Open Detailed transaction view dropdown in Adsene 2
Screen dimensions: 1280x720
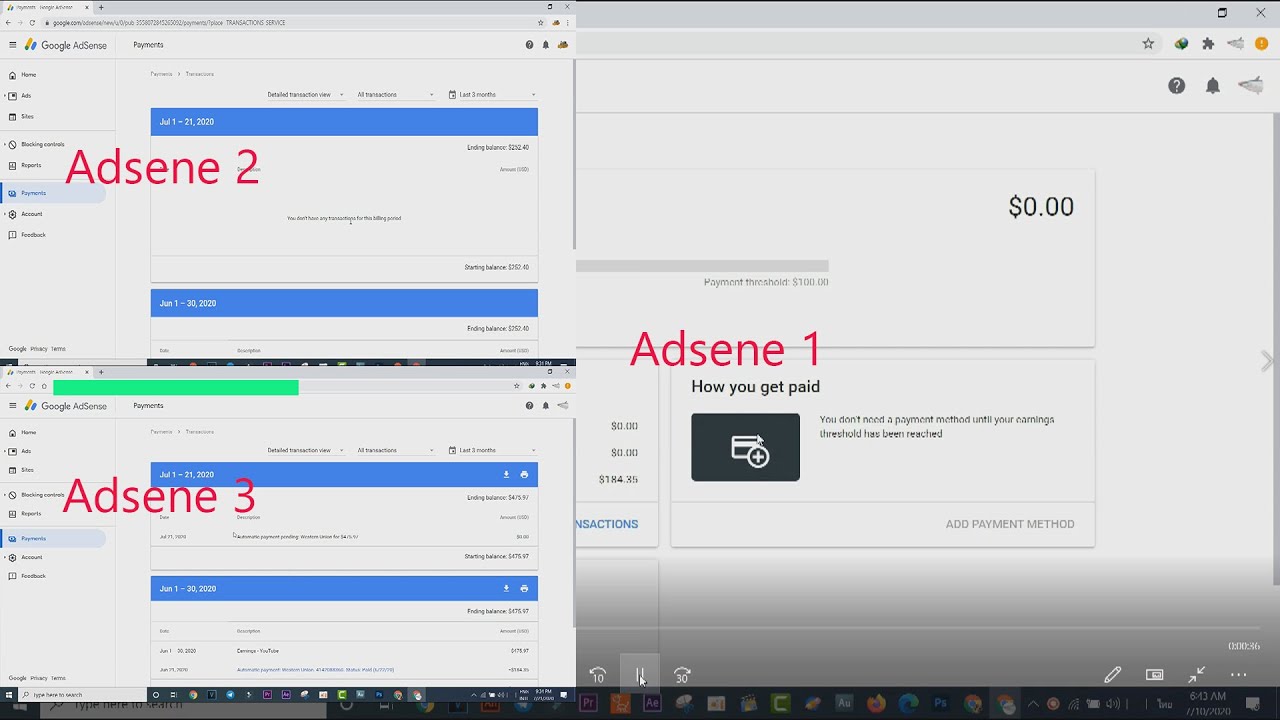(305, 95)
